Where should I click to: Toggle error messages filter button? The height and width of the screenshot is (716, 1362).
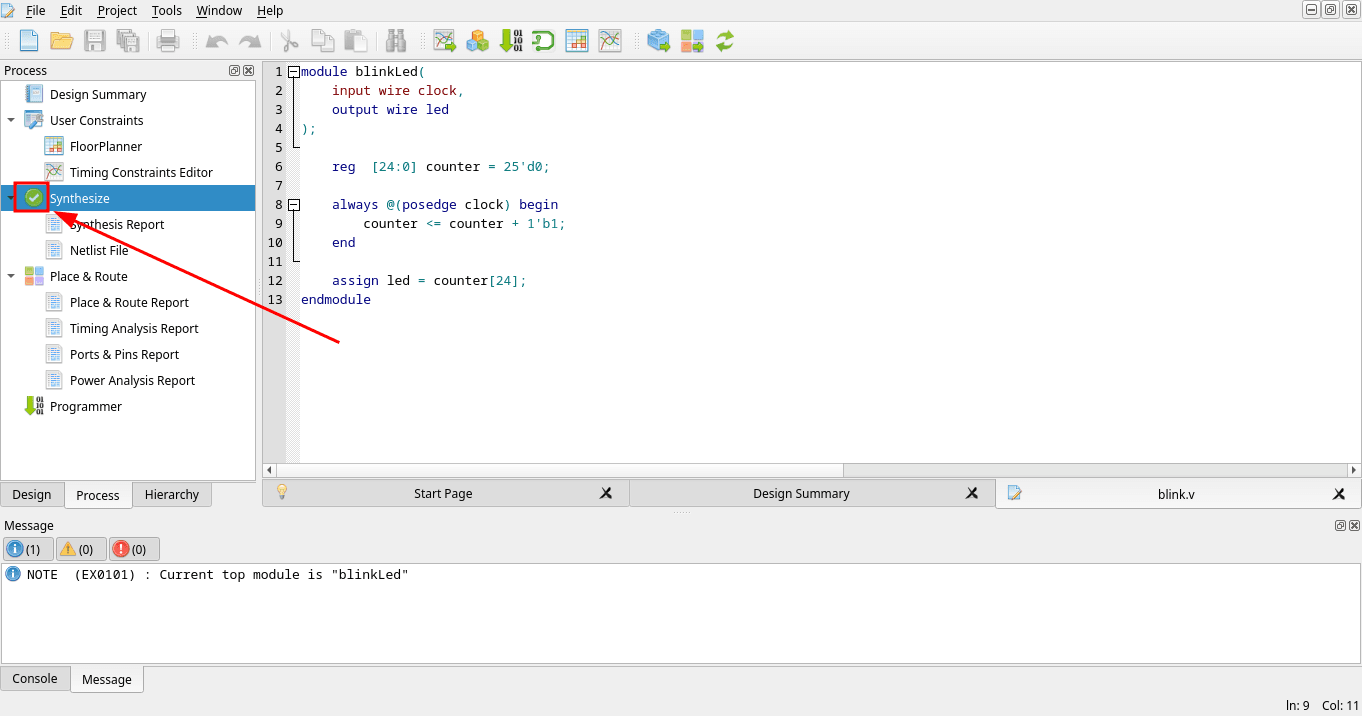[134, 549]
